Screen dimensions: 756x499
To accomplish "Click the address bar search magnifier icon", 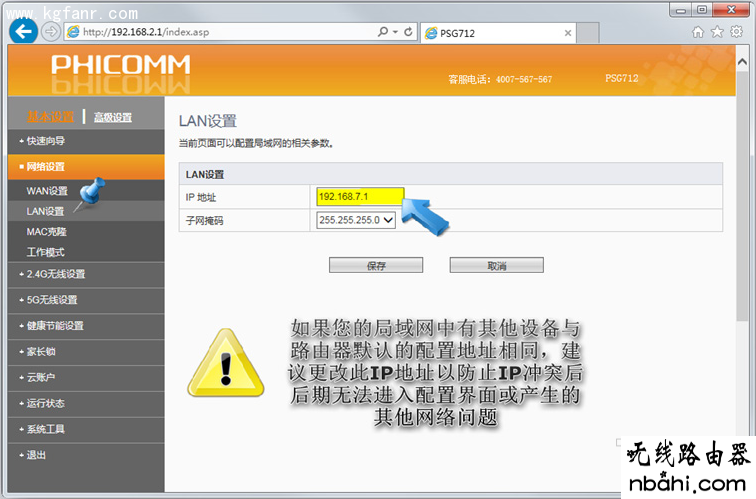I will (383, 32).
